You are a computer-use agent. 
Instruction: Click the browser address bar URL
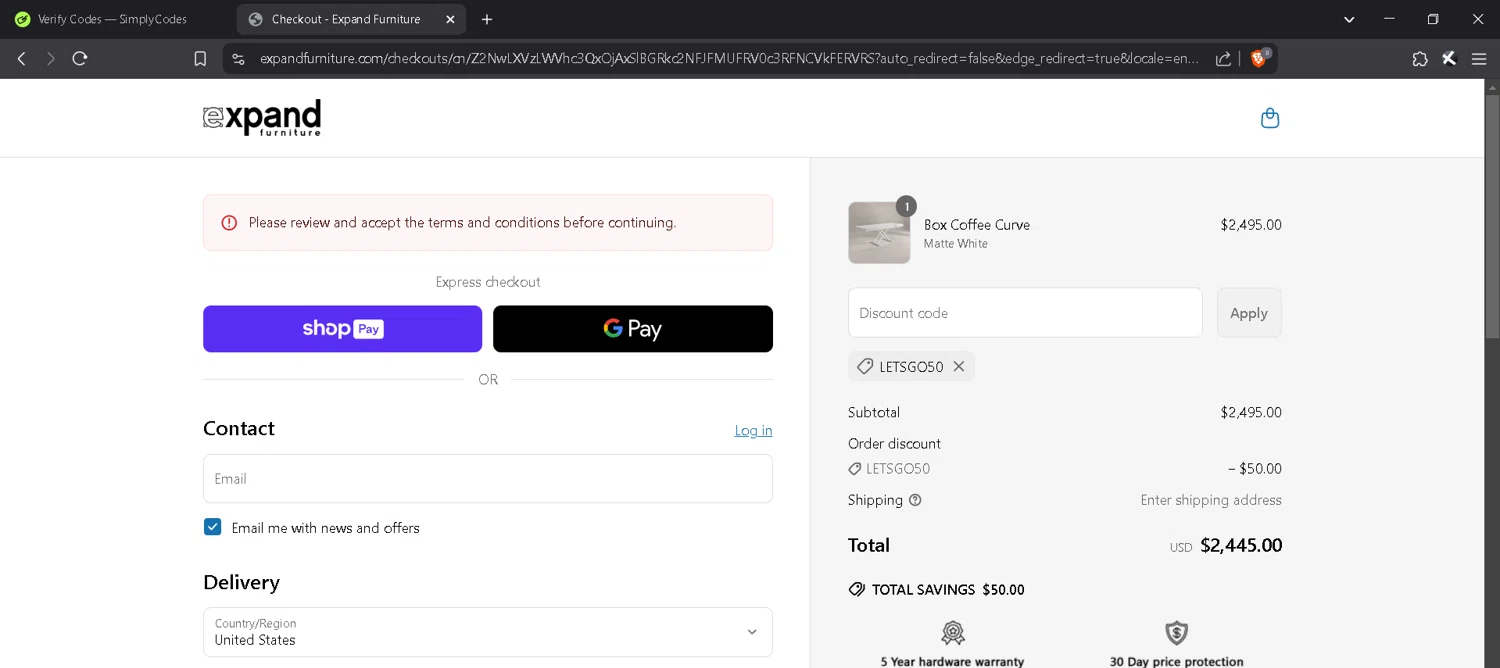click(x=729, y=59)
